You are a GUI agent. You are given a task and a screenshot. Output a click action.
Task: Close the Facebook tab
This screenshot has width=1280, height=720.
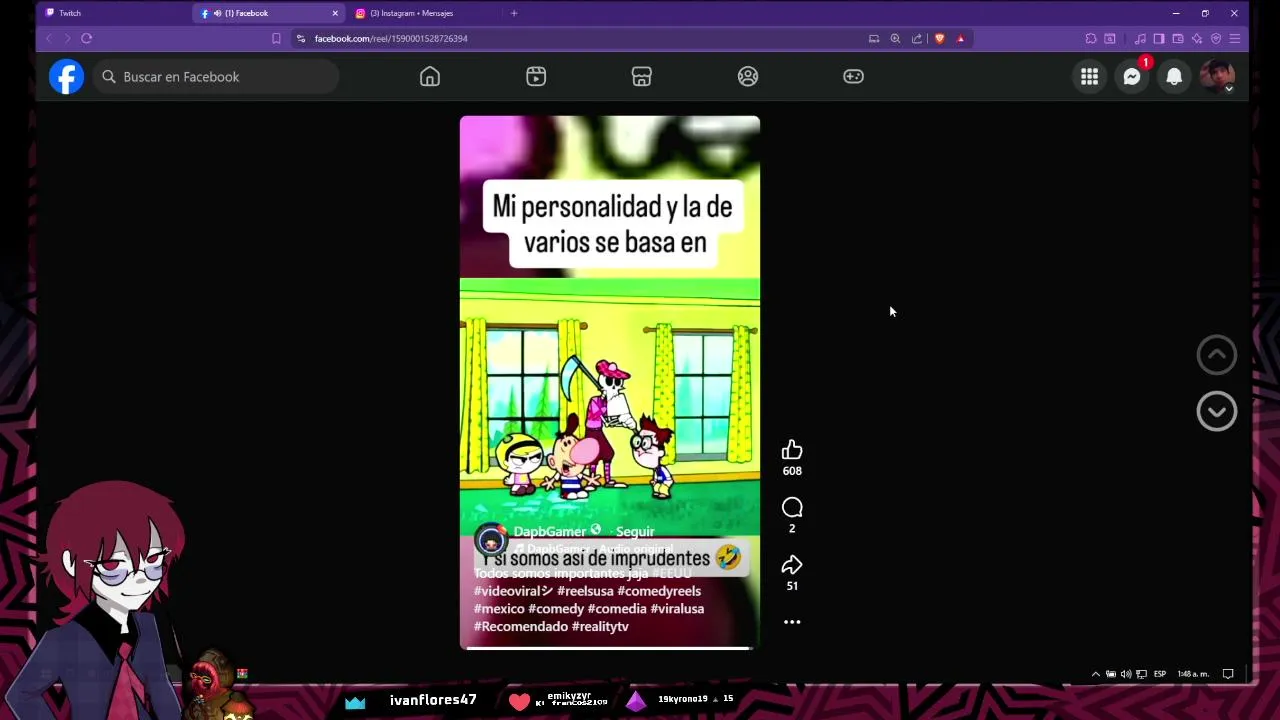coord(335,13)
